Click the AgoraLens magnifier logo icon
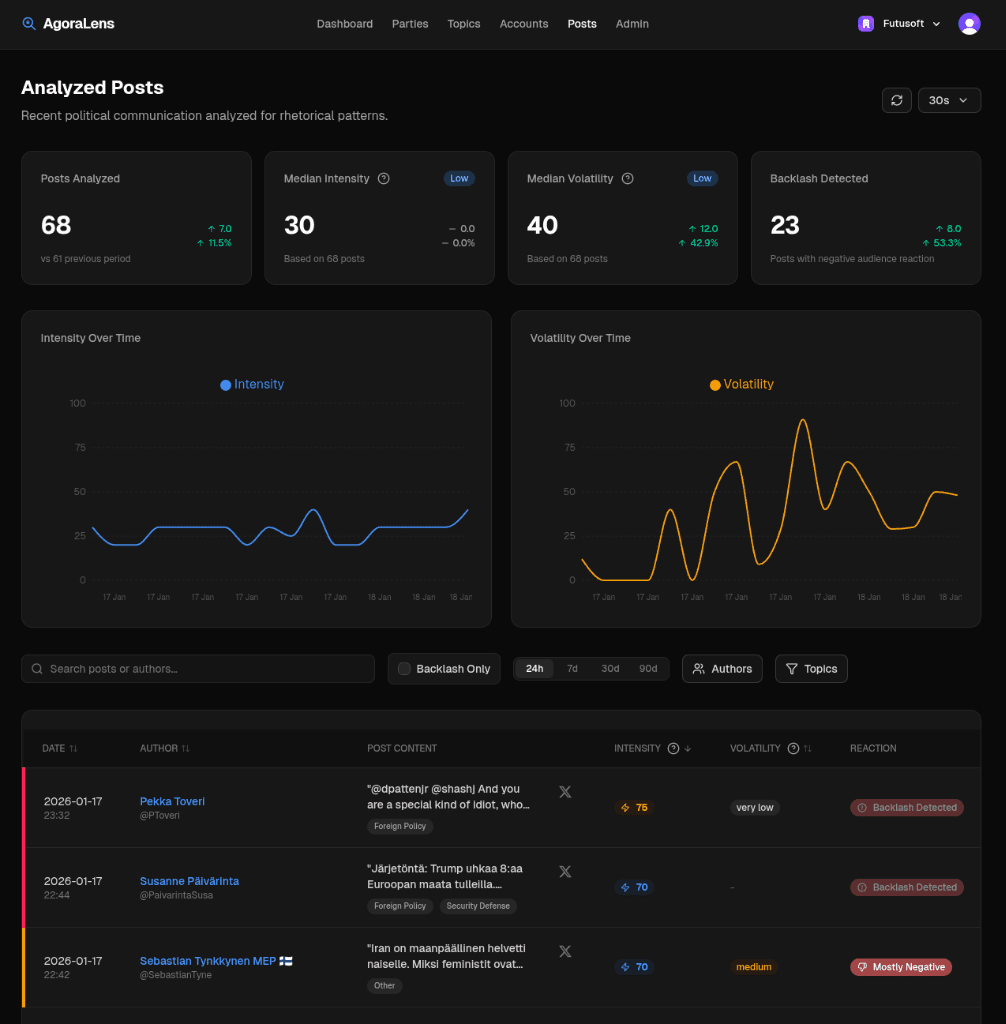This screenshot has width=1006, height=1024. (x=27, y=23)
